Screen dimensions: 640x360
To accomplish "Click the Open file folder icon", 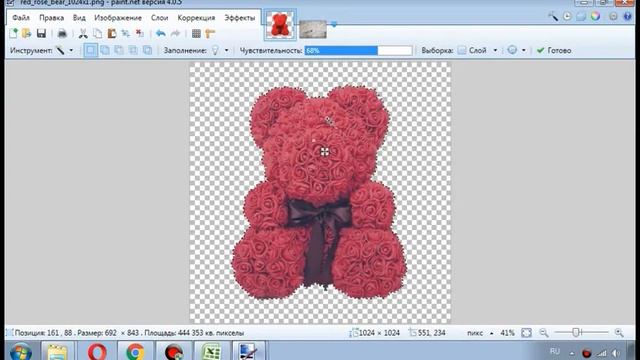I will pos(27,33).
